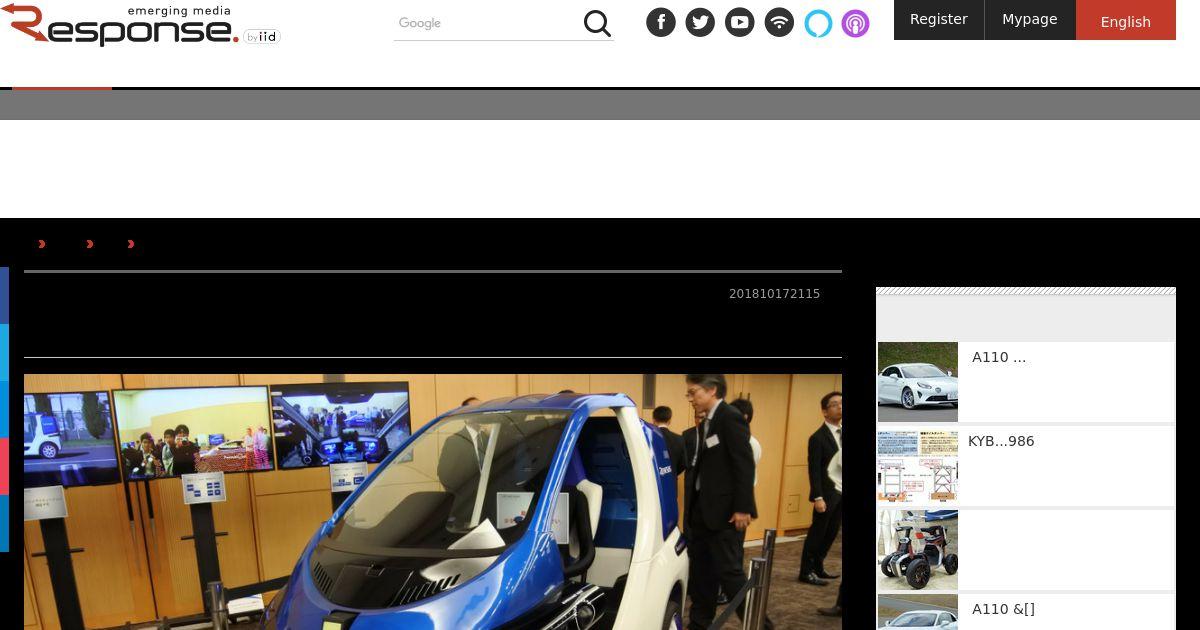Open the Facebook page icon
Viewport: 1200px width, 630px height.
point(661,22)
